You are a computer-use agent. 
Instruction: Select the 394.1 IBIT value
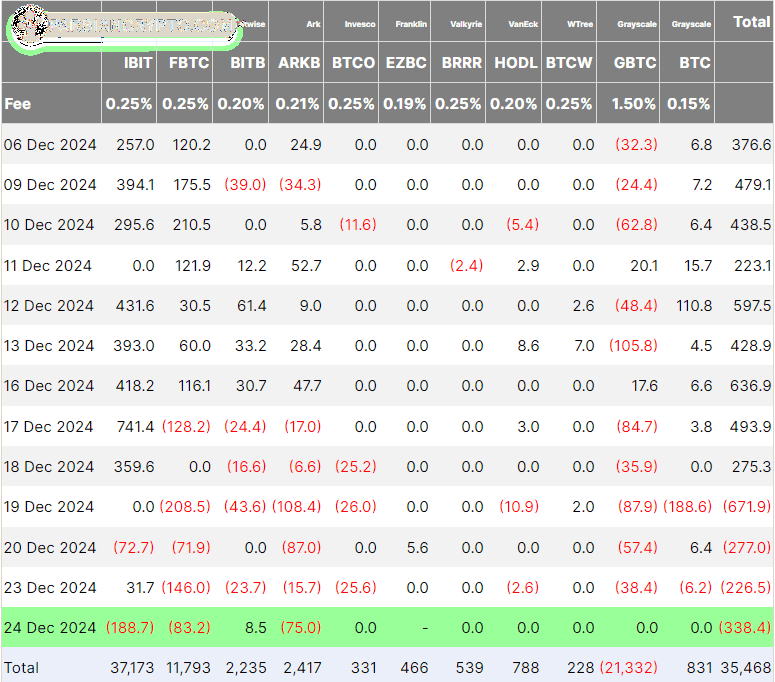point(135,185)
